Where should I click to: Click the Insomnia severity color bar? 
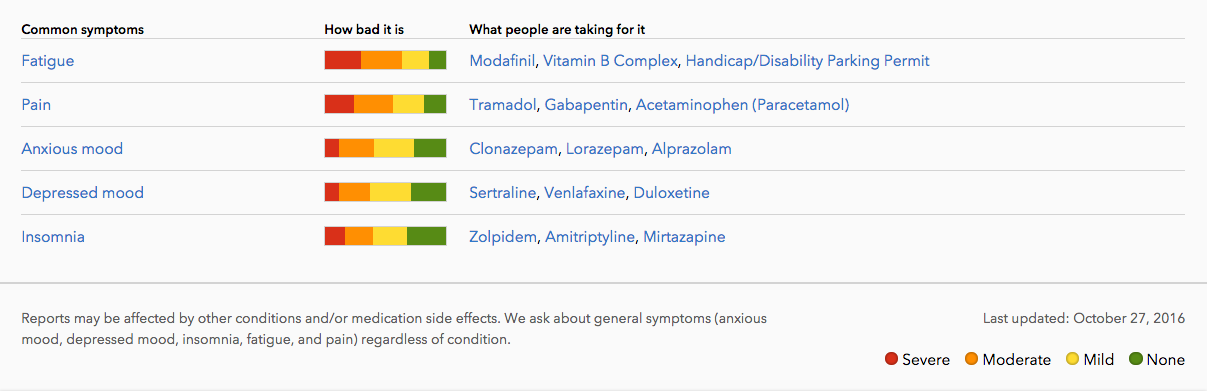pos(385,236)
